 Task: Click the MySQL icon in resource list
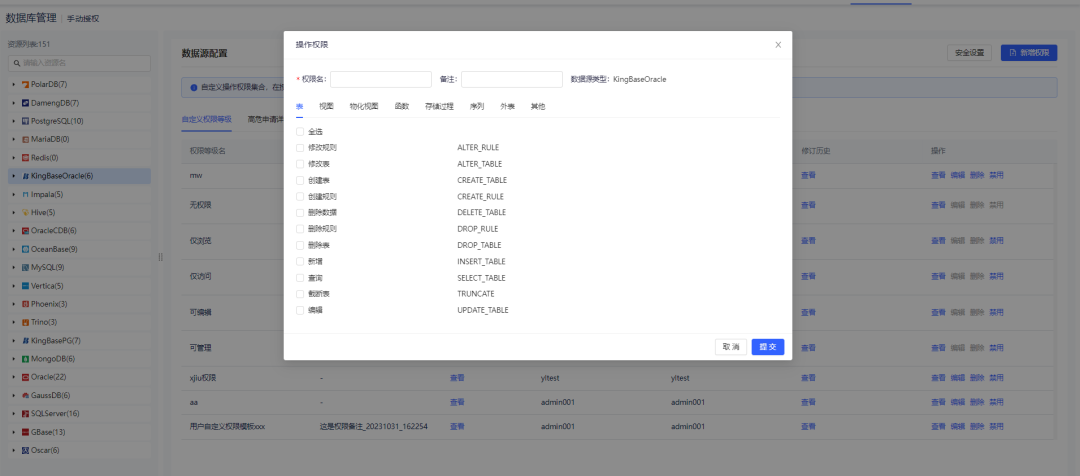[25, 267]
